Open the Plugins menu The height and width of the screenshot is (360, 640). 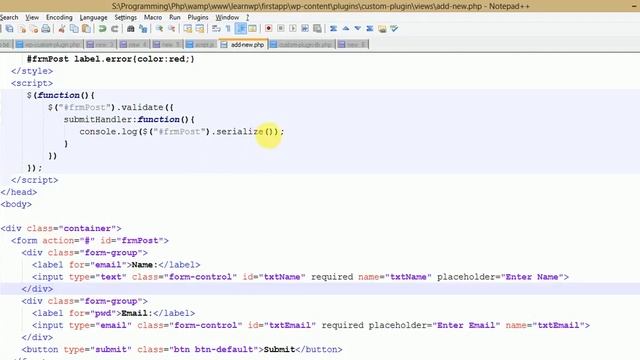(x=198, y=17)
